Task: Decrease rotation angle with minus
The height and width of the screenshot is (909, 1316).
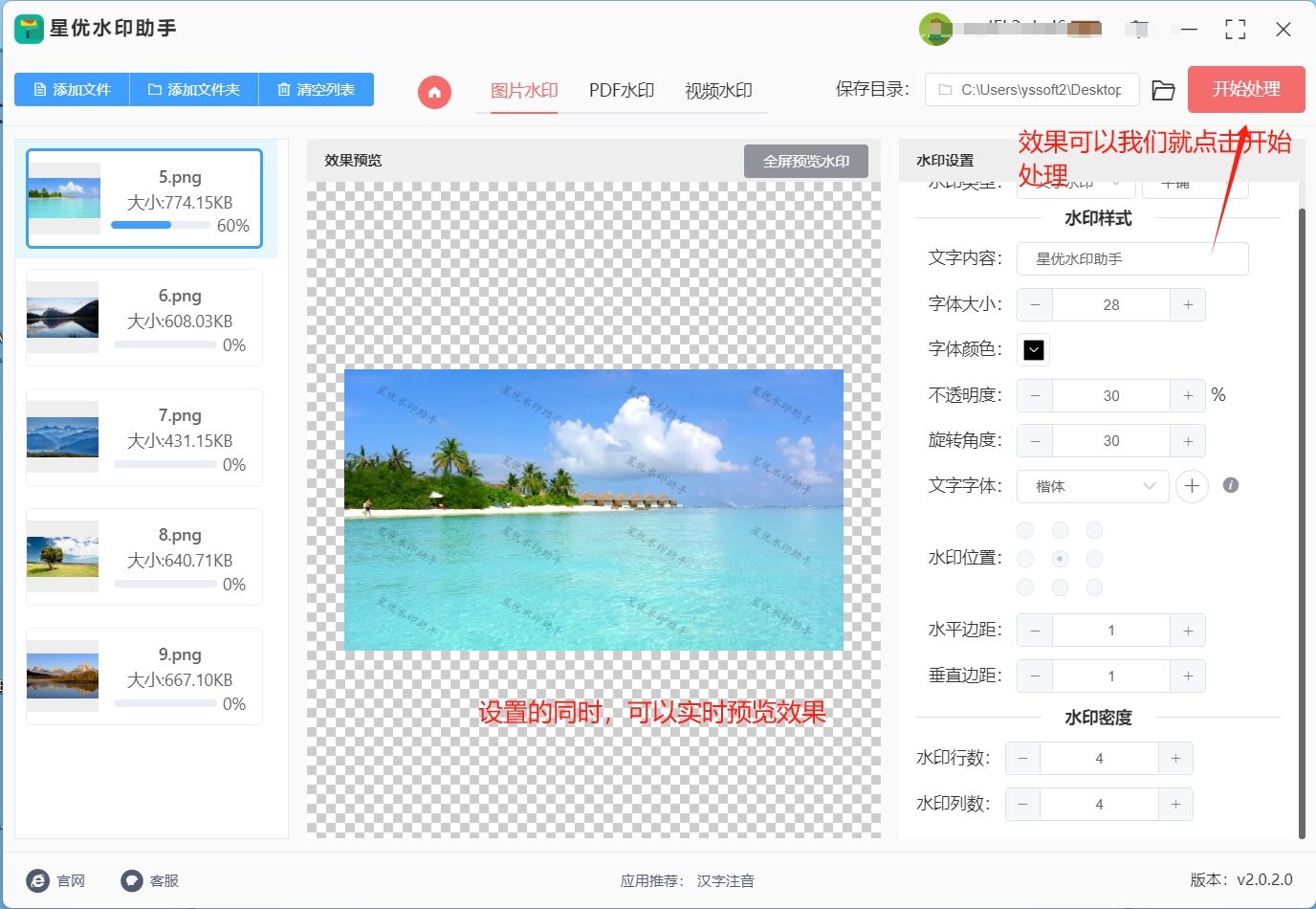Action: pos(1035,441)
